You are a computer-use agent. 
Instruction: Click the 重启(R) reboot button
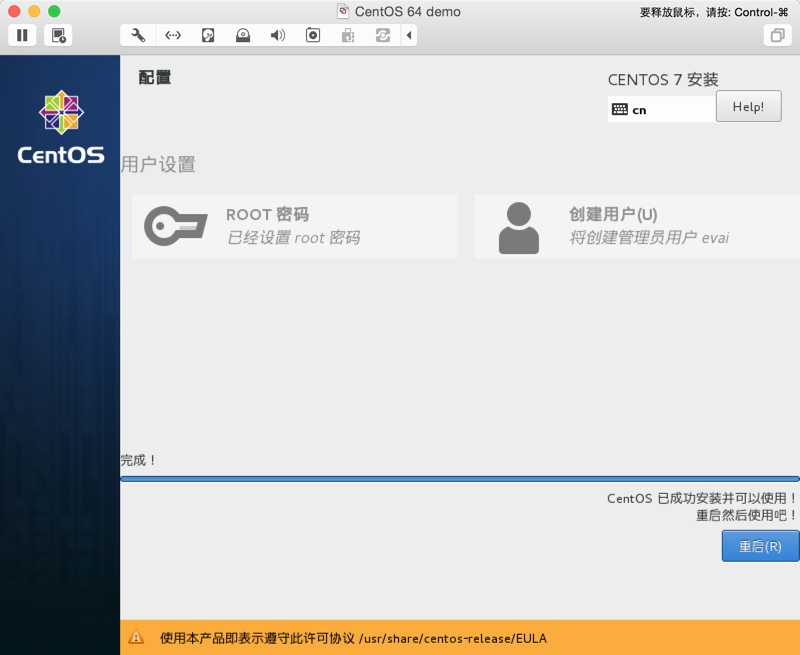coord(760,546)
